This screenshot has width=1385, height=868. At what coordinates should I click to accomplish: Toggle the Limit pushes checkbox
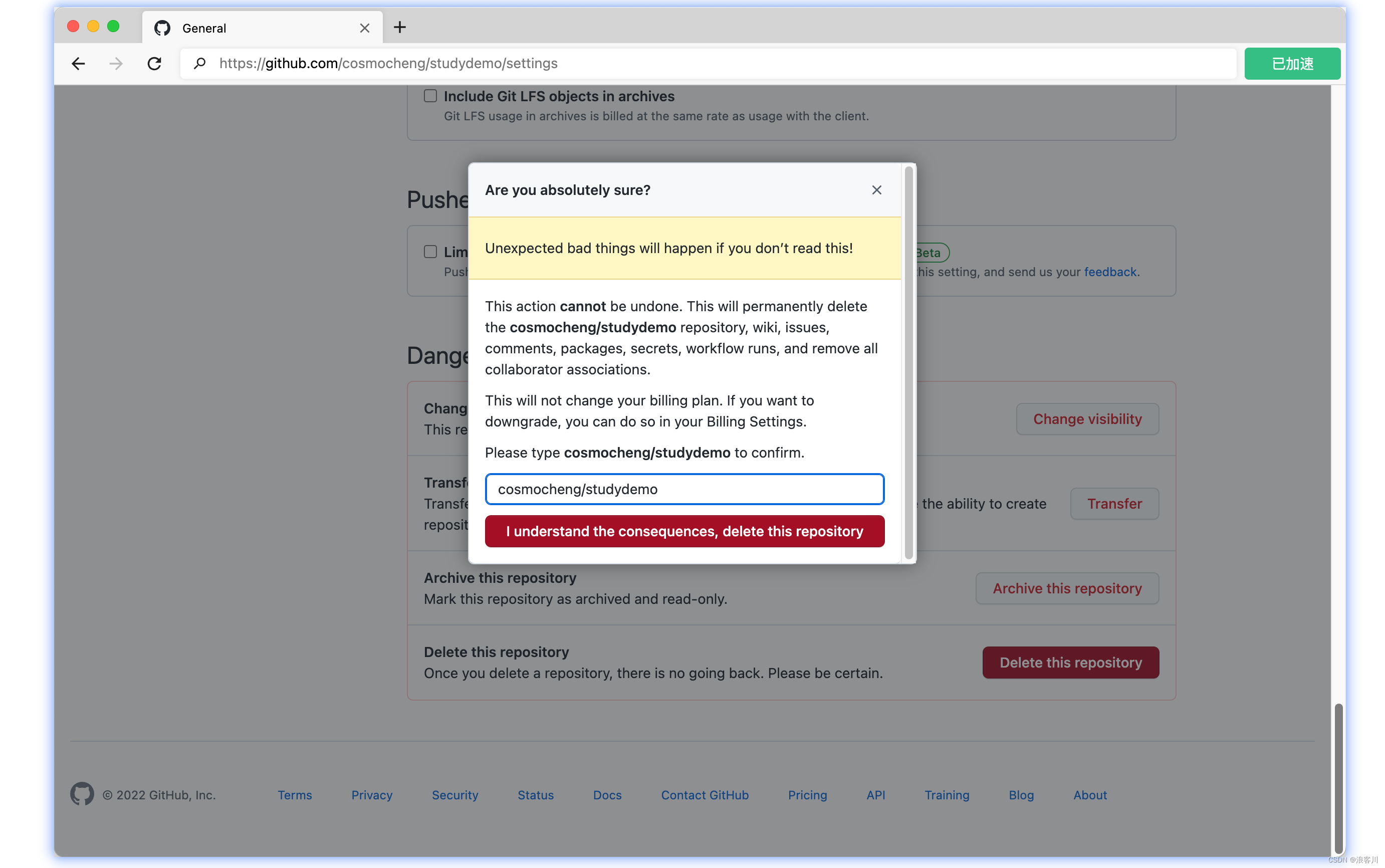click(430, 252)
